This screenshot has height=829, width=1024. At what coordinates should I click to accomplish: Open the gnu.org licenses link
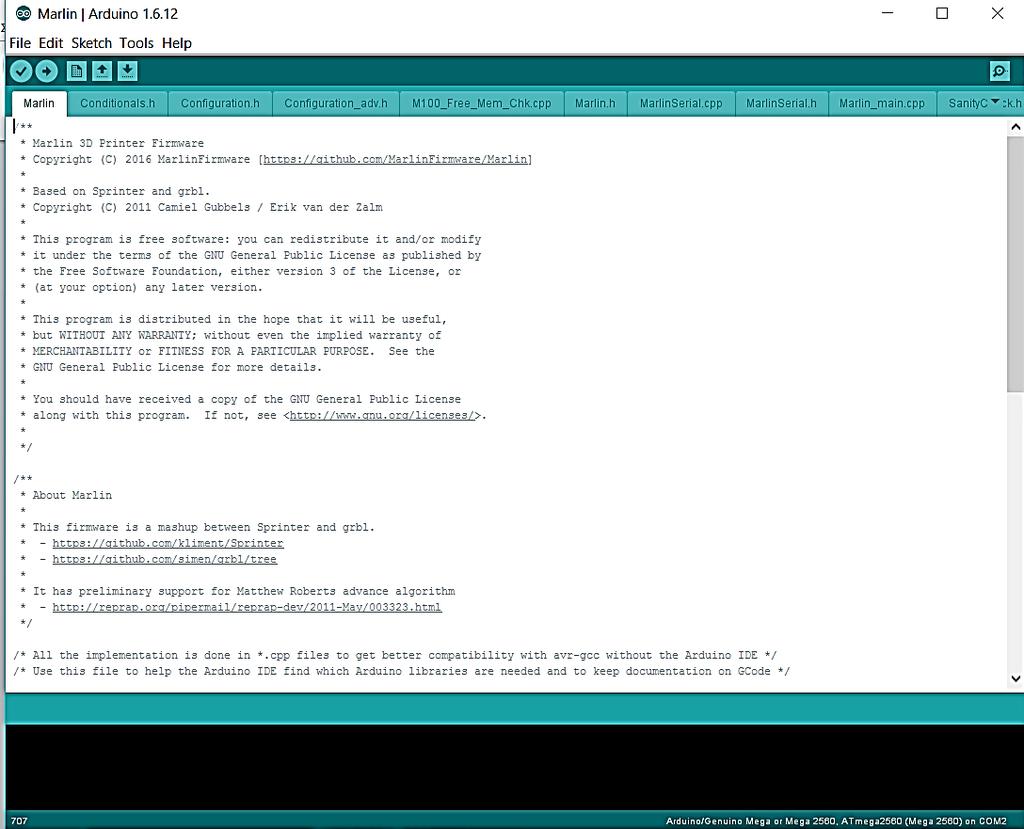tap(382, 415)
